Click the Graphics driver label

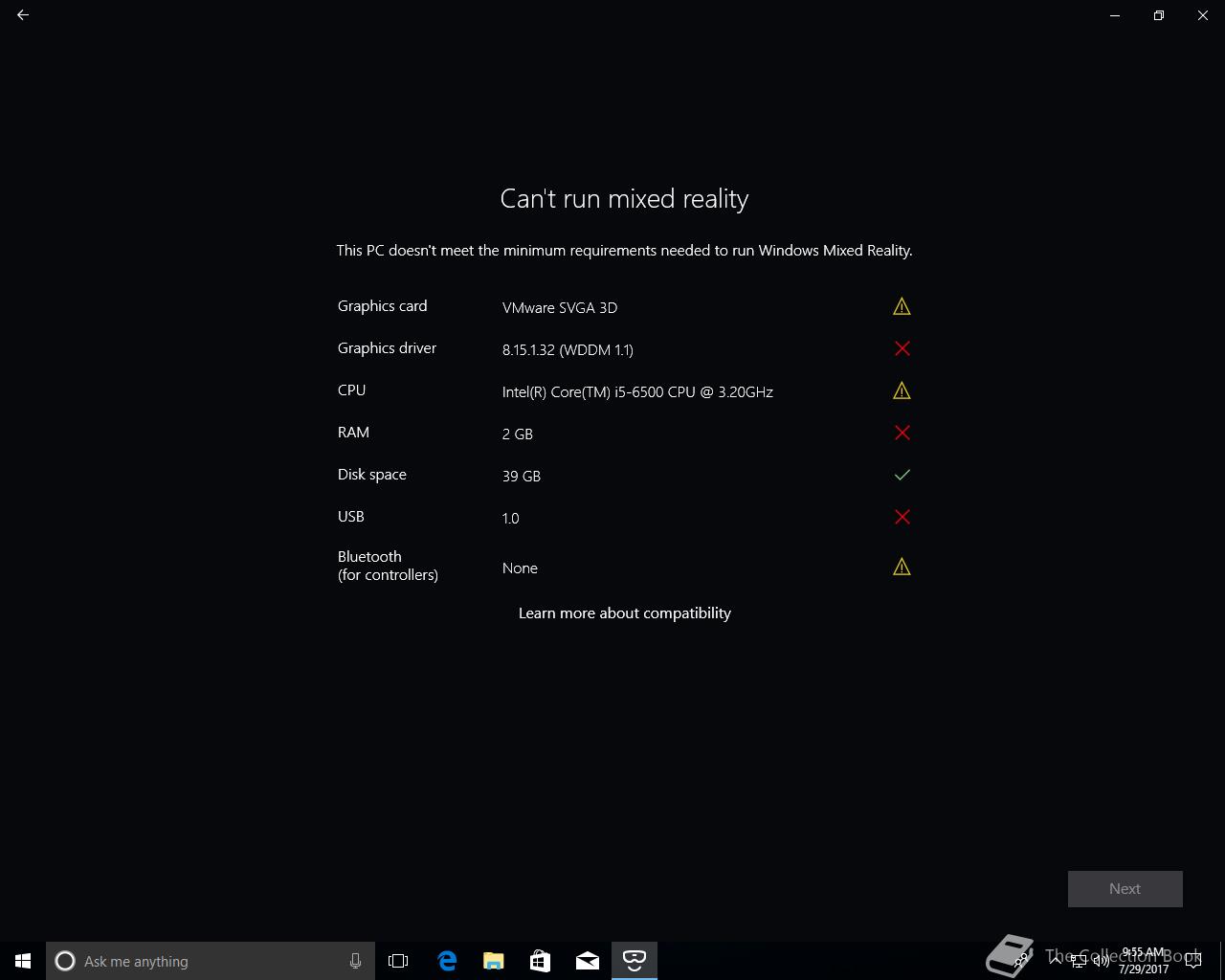pyautogui.click(x=387, y=348)
